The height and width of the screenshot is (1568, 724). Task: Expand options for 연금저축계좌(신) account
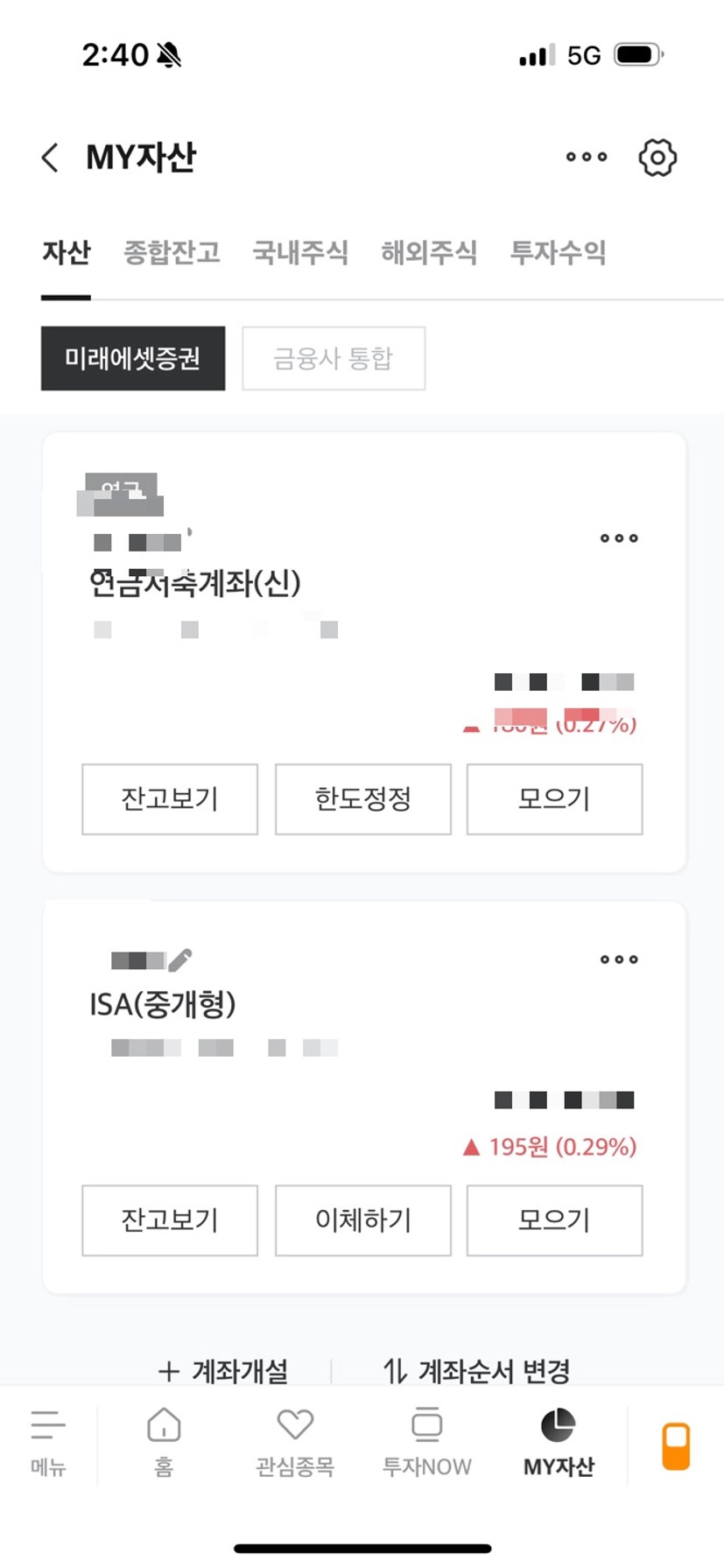coord(619,538)
